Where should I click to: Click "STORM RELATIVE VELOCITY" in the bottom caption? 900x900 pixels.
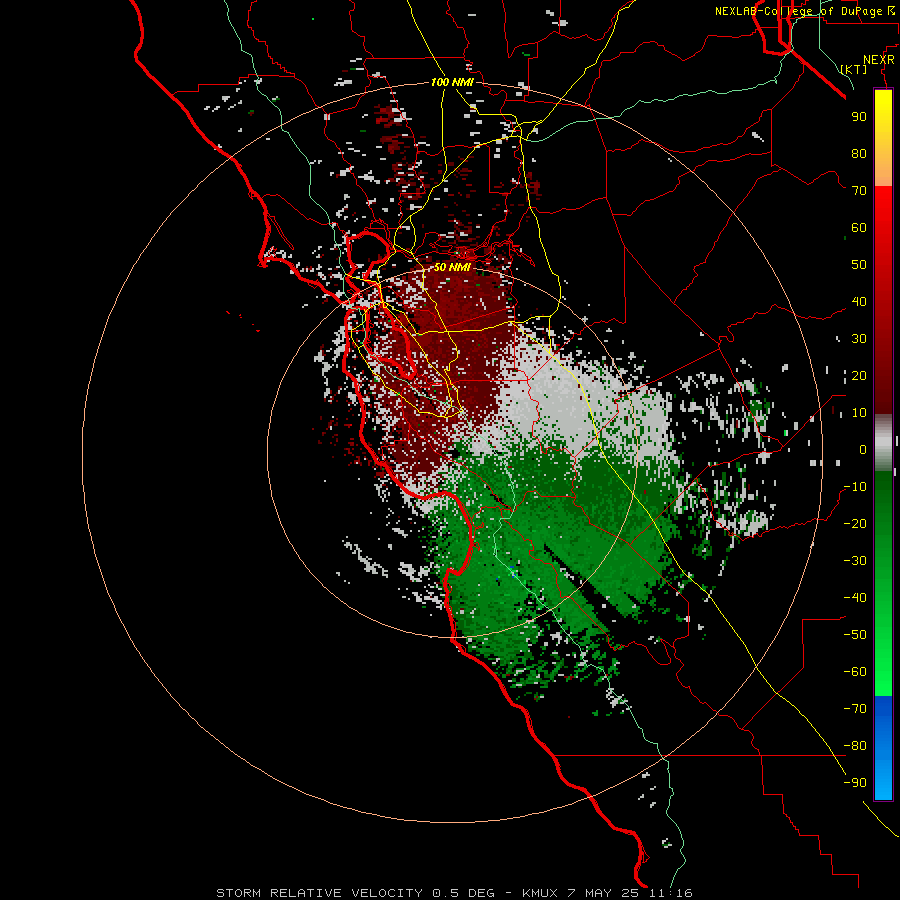[x=321, y=893]
